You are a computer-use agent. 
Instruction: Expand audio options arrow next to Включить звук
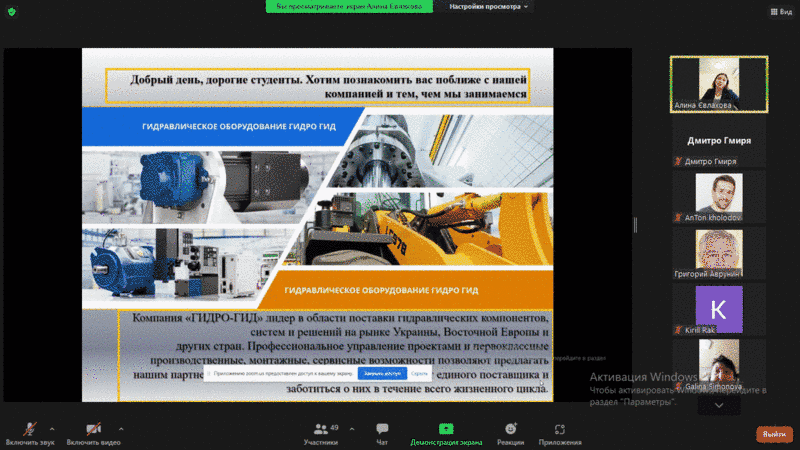[x=52, y=429]
